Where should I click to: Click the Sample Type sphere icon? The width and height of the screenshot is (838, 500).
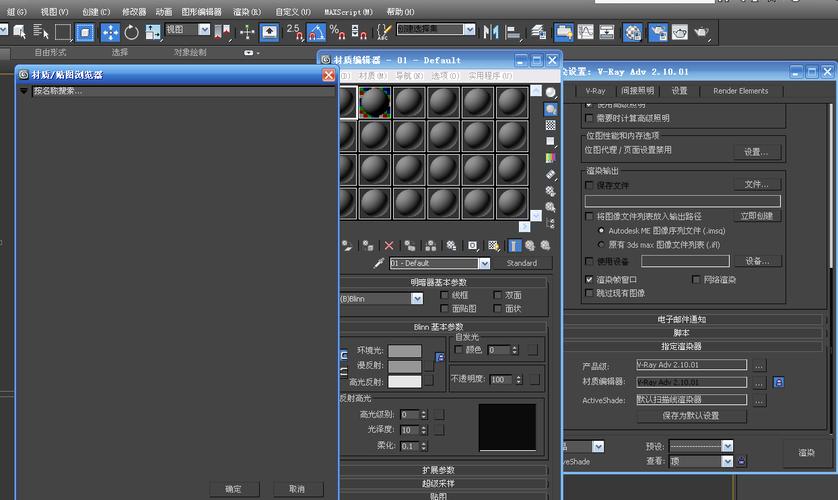click(x=550, y=93)
